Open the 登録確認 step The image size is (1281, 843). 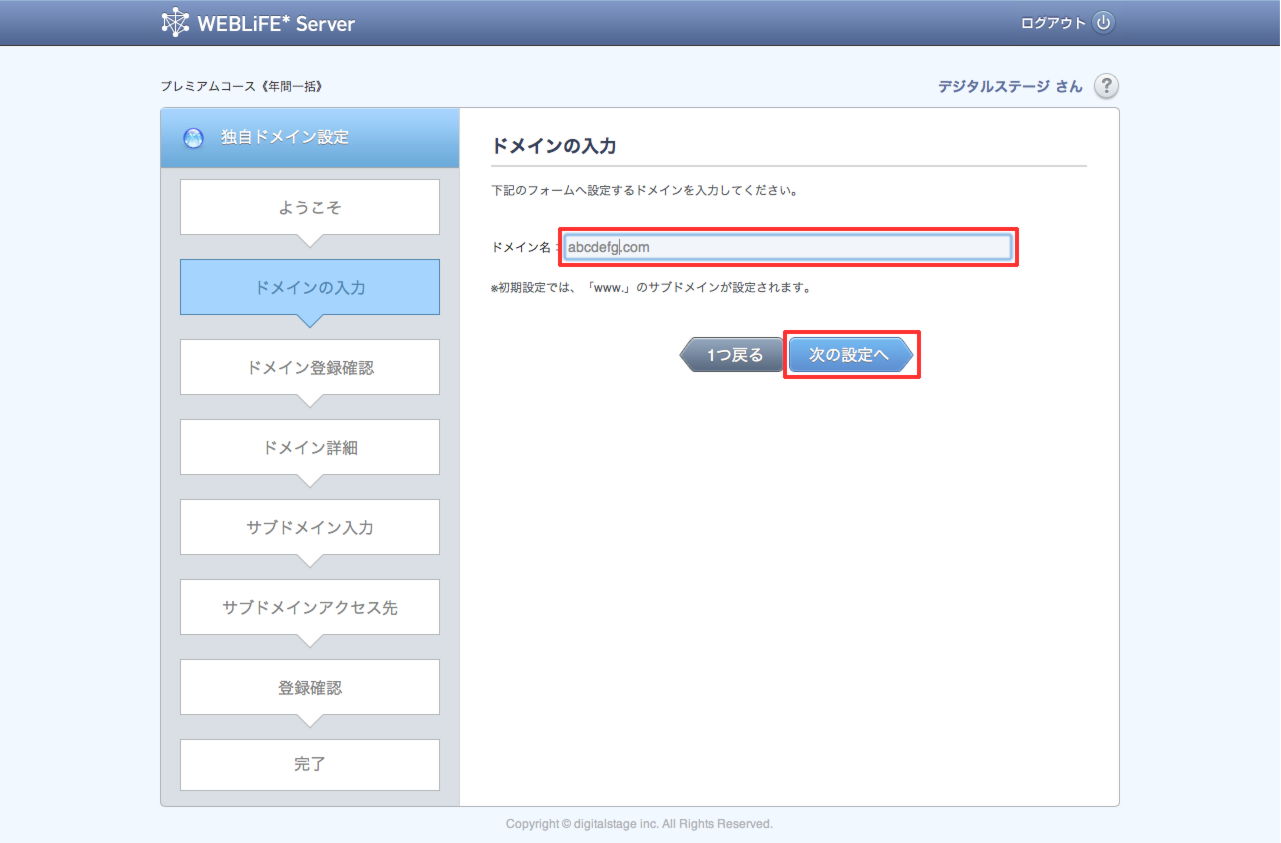click(310, 687)
